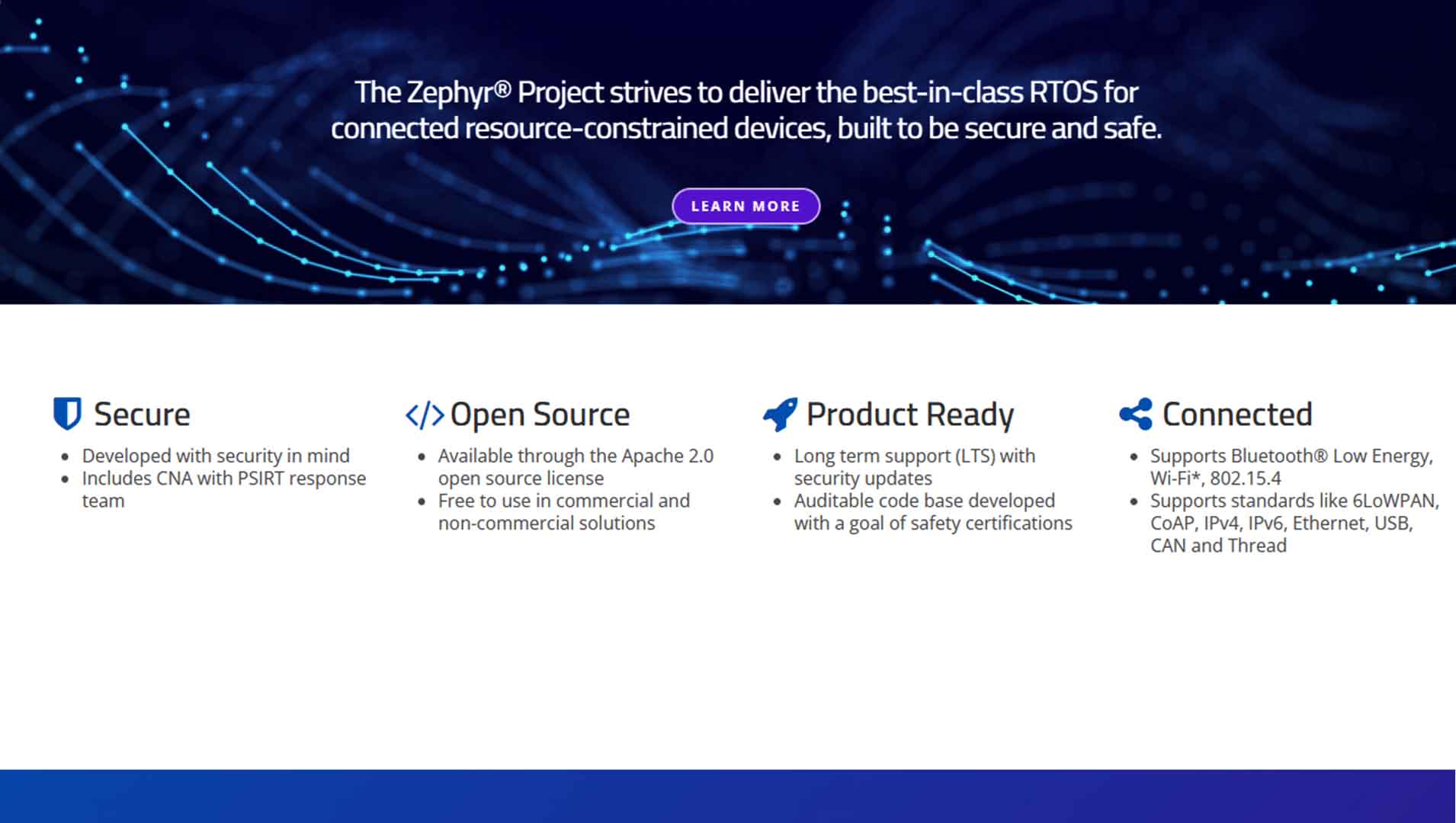Click the Learn More button

click(746, 207)
